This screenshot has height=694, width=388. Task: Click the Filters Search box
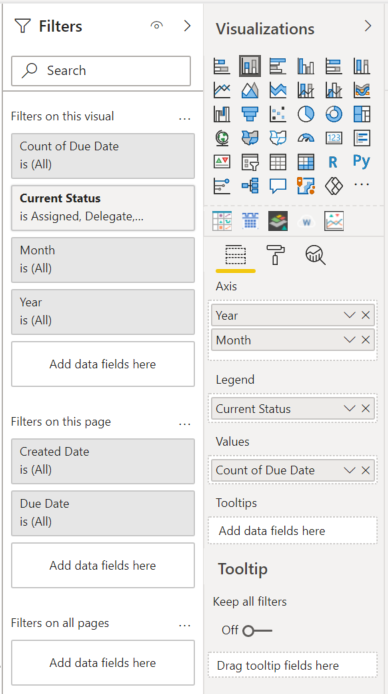(101, 70)
